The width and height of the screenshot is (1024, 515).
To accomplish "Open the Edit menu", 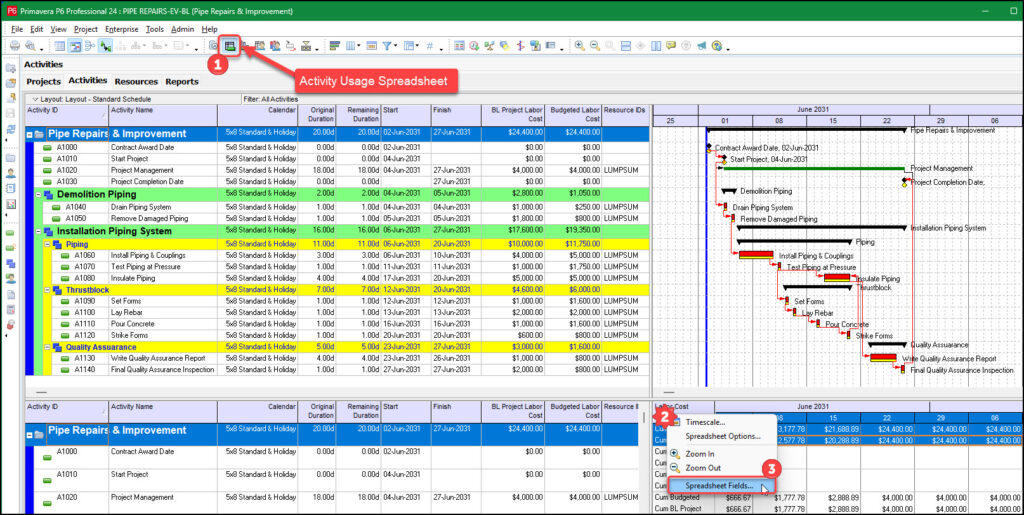I will tap(37, 29).
